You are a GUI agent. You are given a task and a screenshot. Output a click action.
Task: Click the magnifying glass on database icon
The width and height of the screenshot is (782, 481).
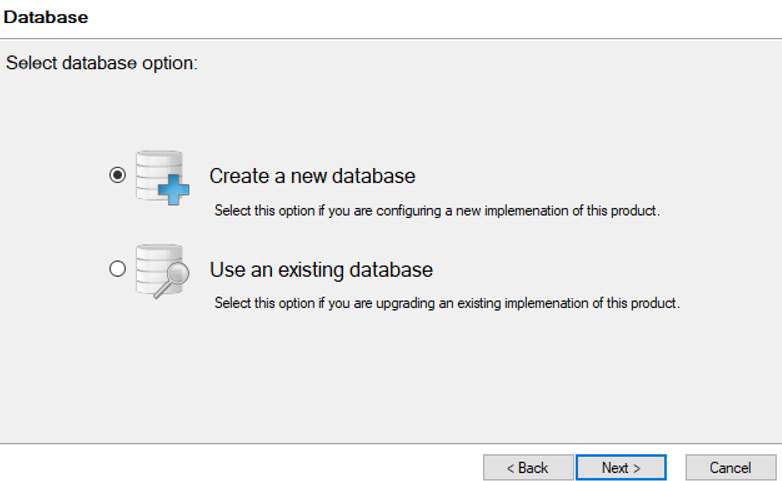click(x=172, y=280)
